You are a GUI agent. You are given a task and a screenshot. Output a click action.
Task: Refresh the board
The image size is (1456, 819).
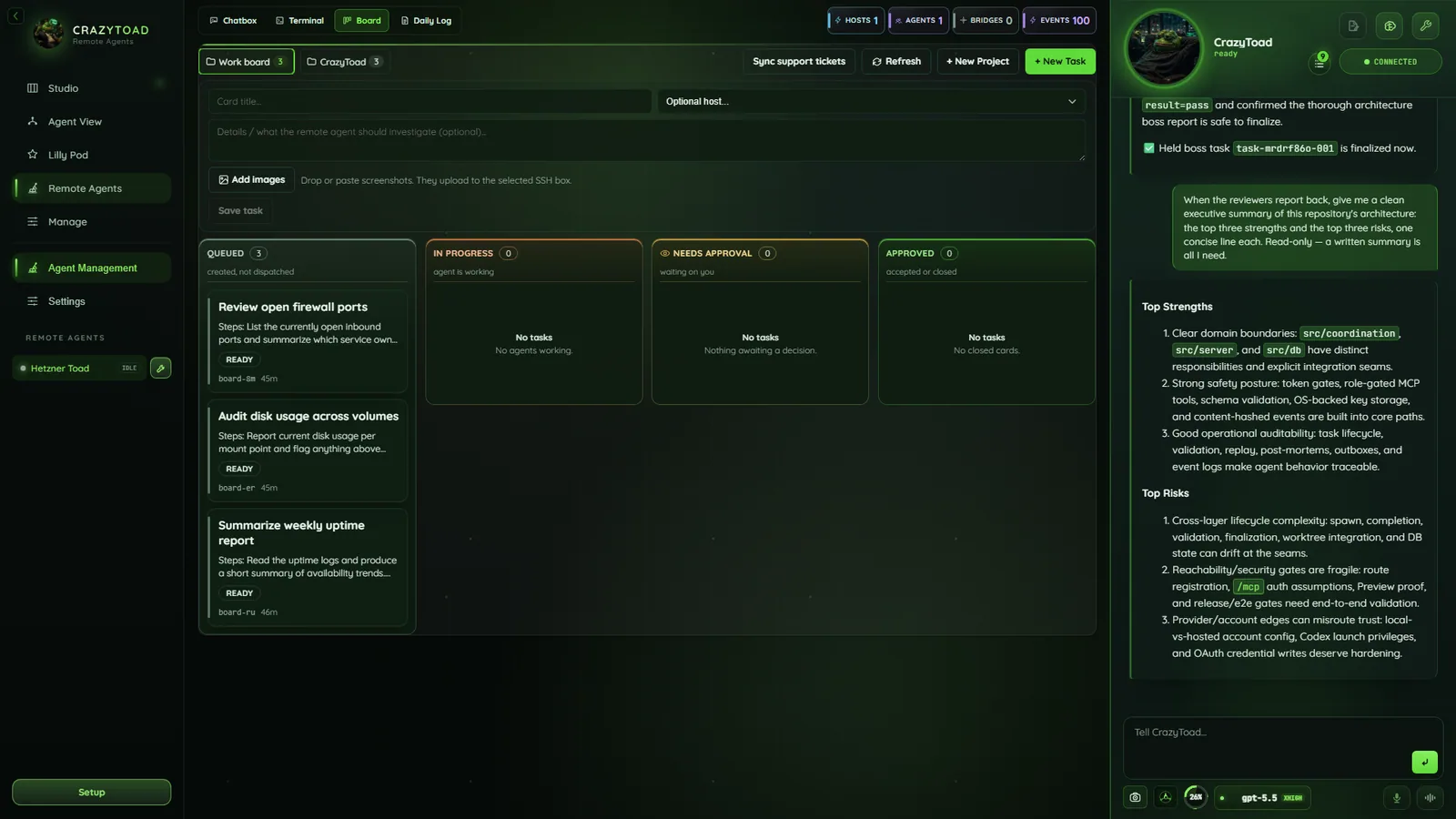tap(896, 61)
